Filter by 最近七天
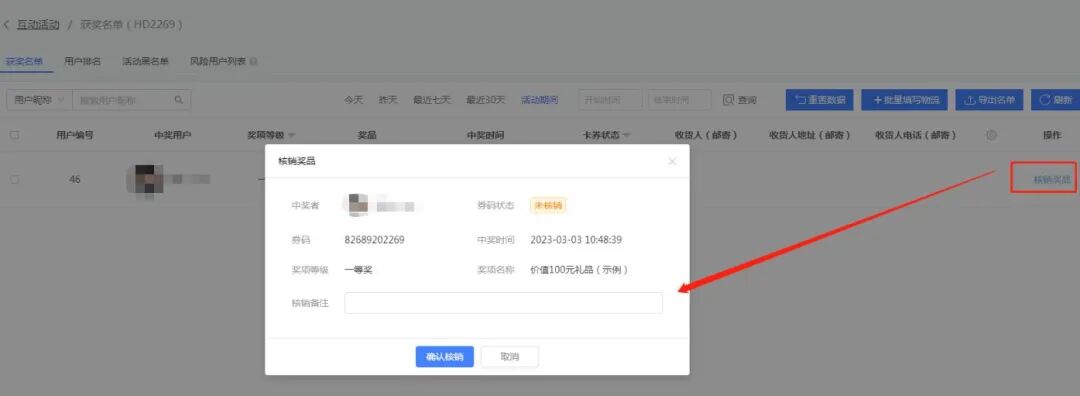Screen dimensions: 1080x396 click(x=432, y=100)
